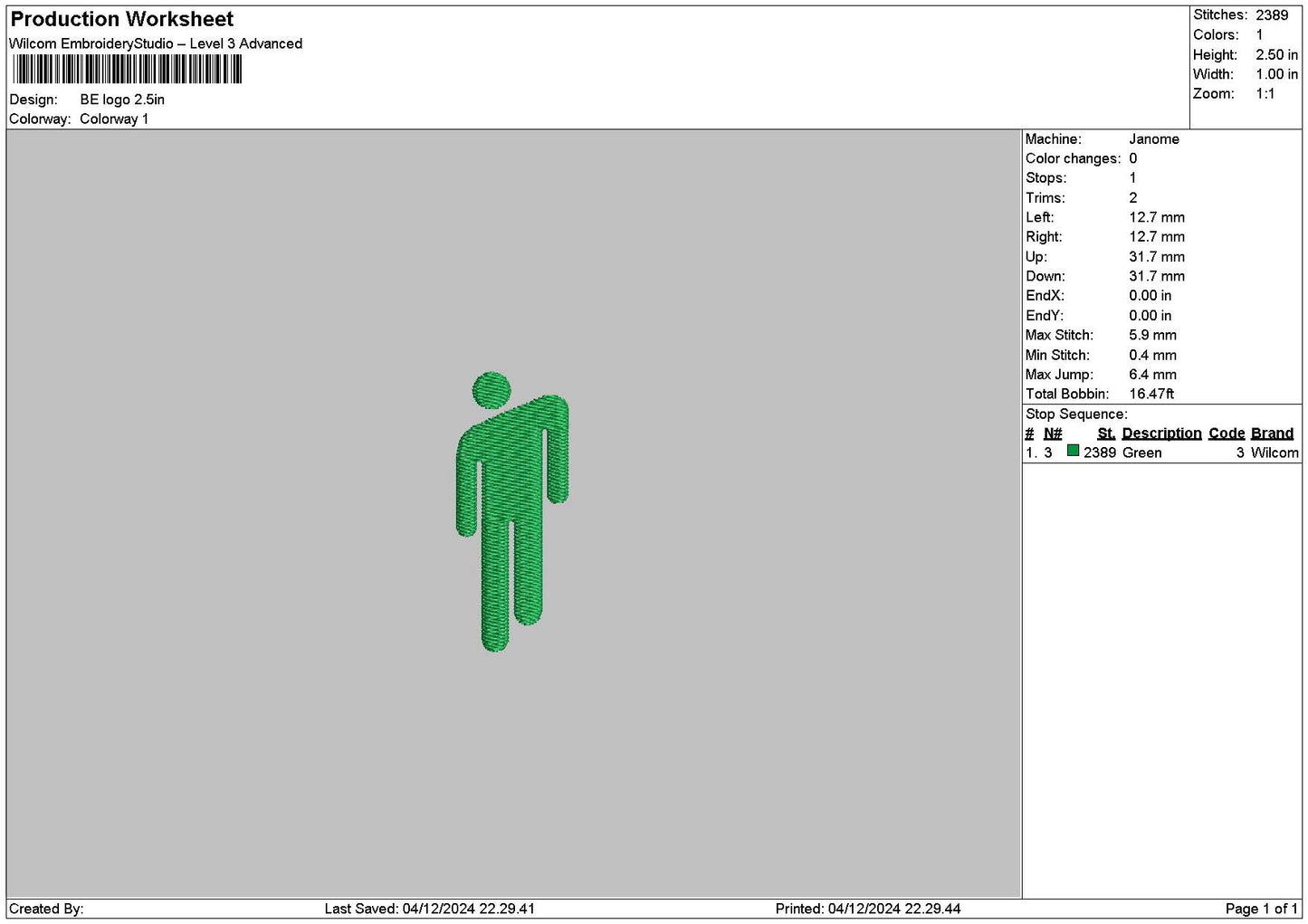Click the 'Created By:' footer label
This screenshot has height=924, width=1308.
click(46, 909)
